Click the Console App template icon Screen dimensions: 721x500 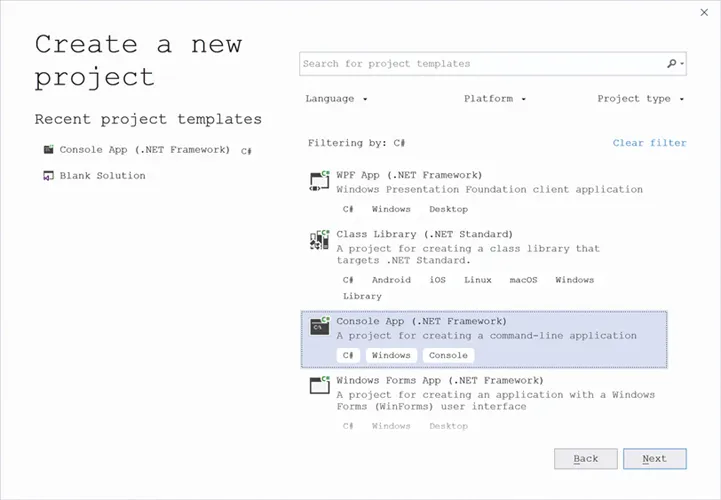click(319, 326)
